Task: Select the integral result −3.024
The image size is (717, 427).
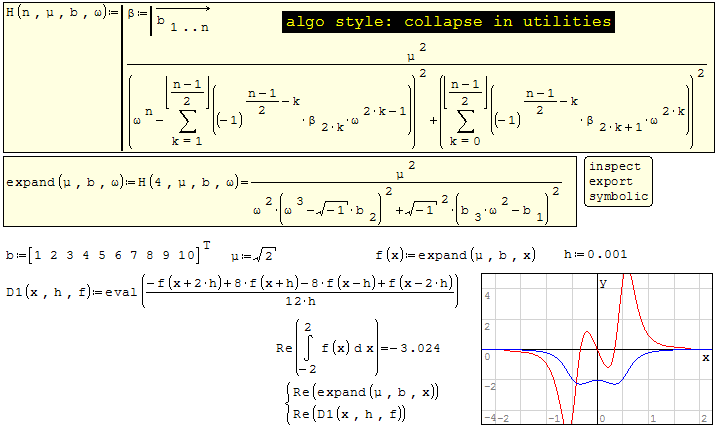Action: click(x=418, y=347)
